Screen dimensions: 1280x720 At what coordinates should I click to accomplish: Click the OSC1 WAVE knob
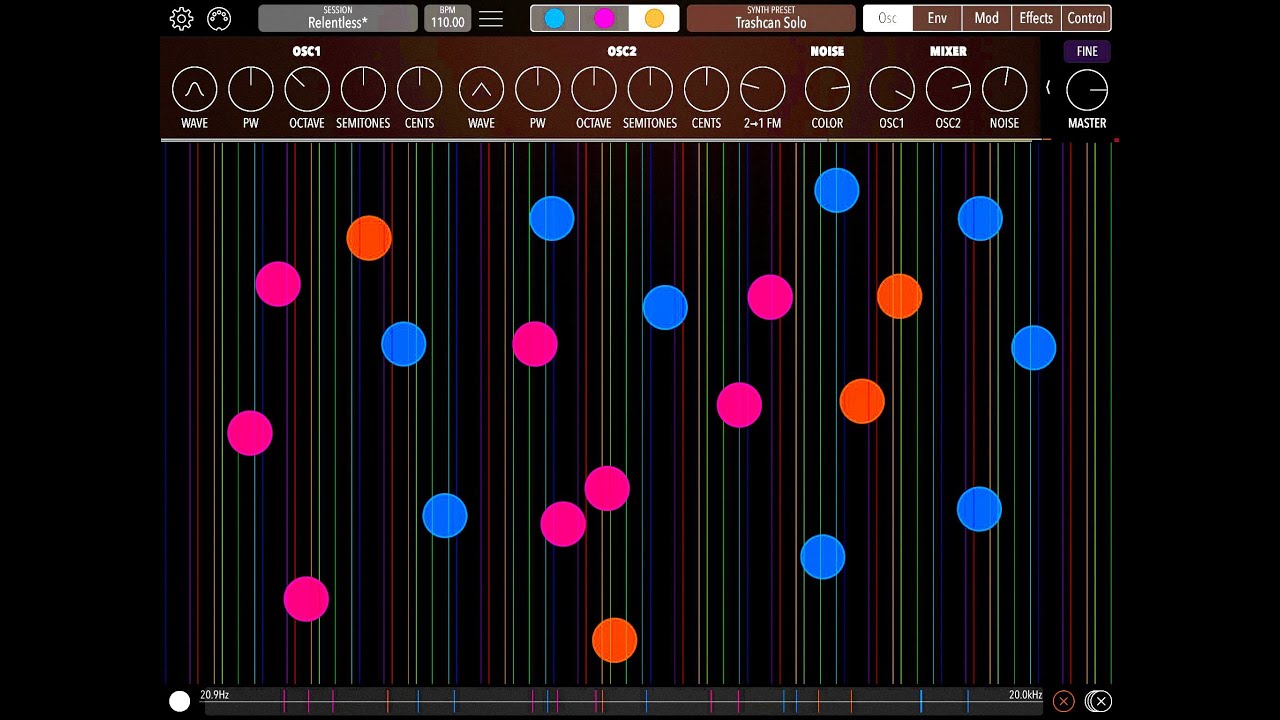click(194, 90)
